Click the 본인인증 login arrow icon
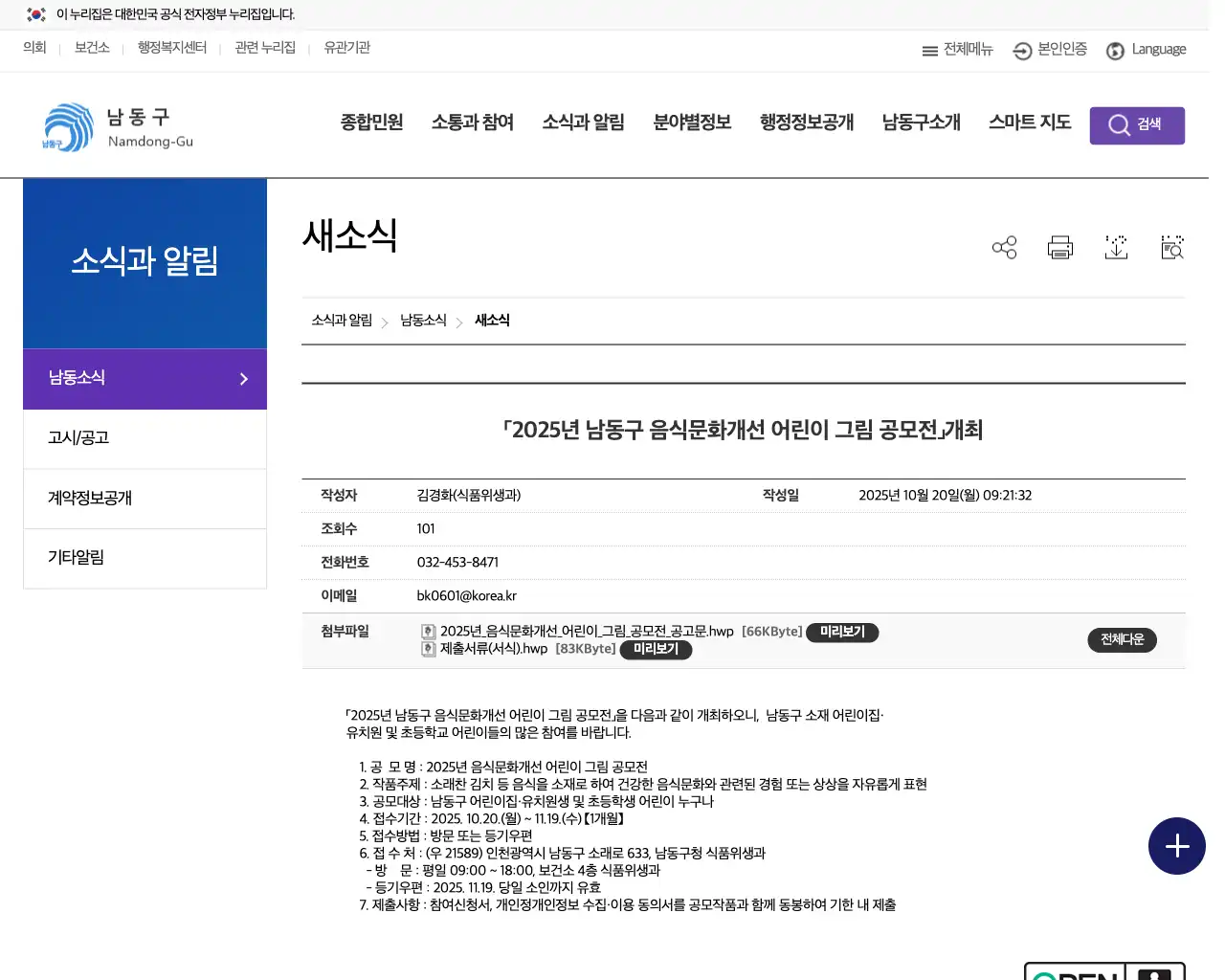Viewport: 1225px width, 980px height. point(1020,51)
